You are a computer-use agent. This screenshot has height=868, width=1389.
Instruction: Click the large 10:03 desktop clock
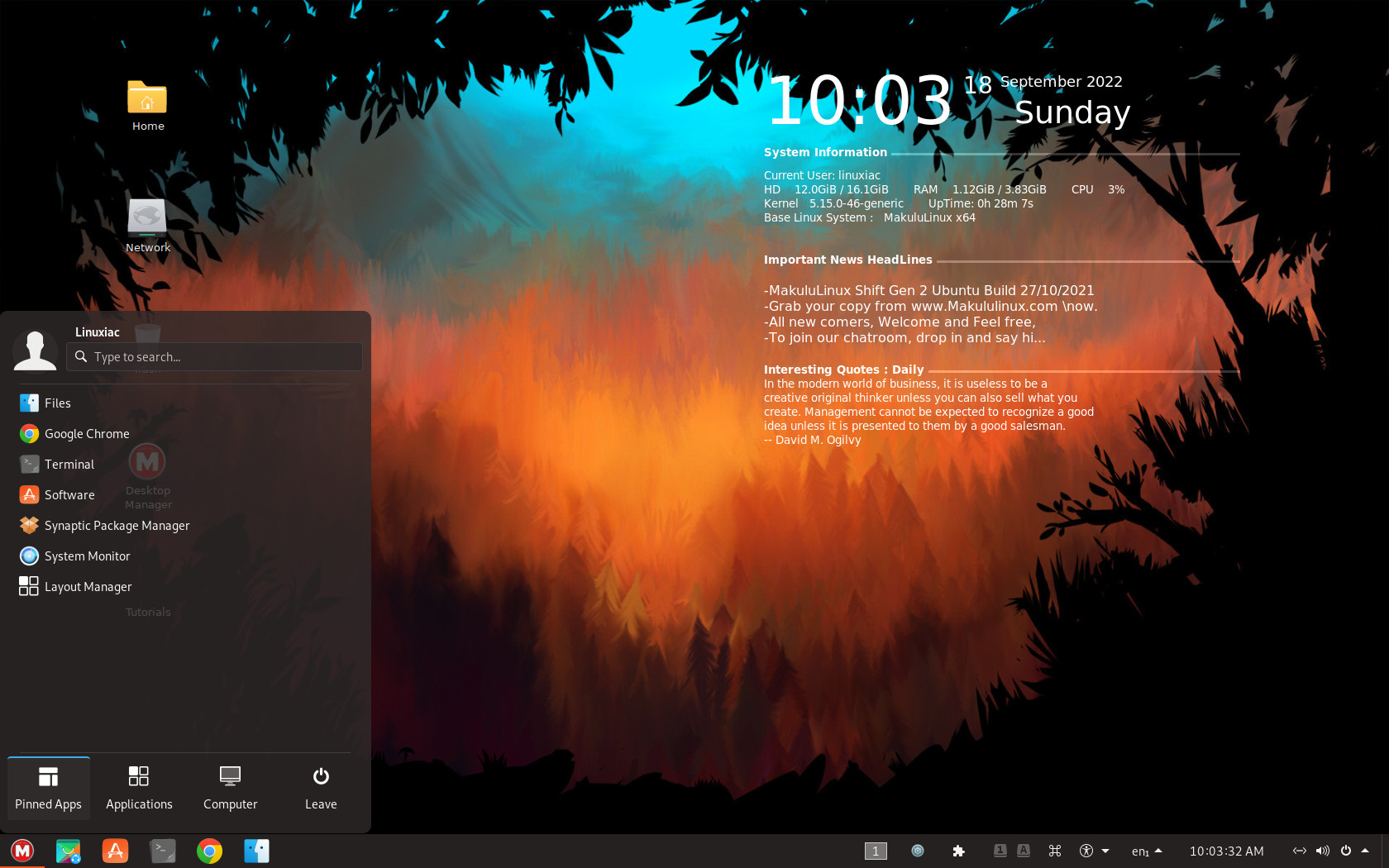[860, 101]
